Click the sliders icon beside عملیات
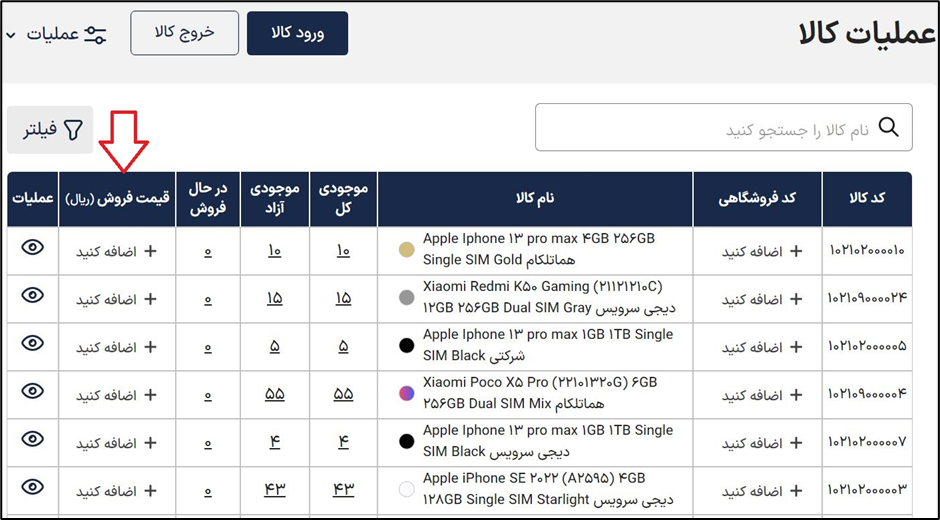940x520 pixels. 95,34
